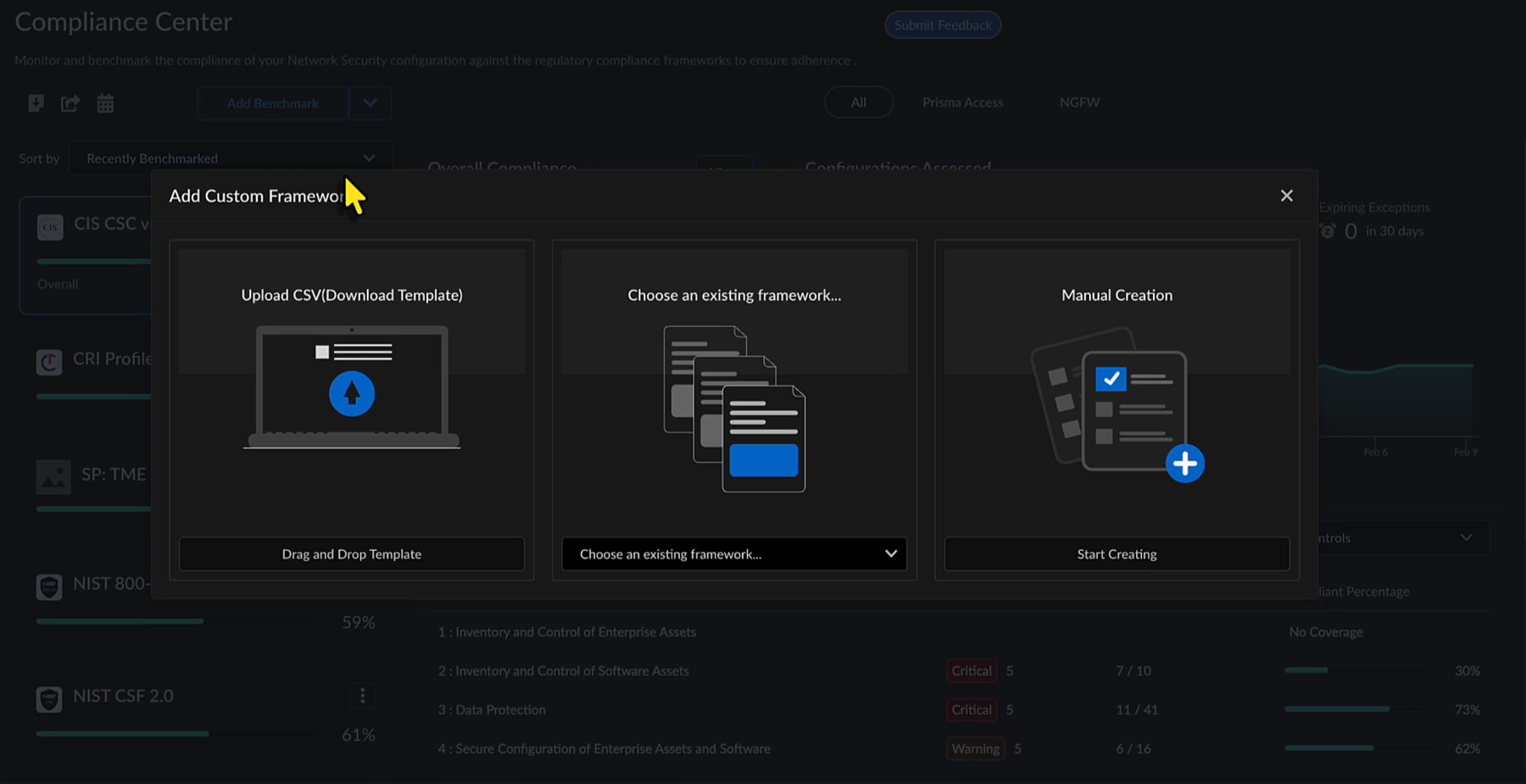
Task: Click the download report icon
Action: 36,103
